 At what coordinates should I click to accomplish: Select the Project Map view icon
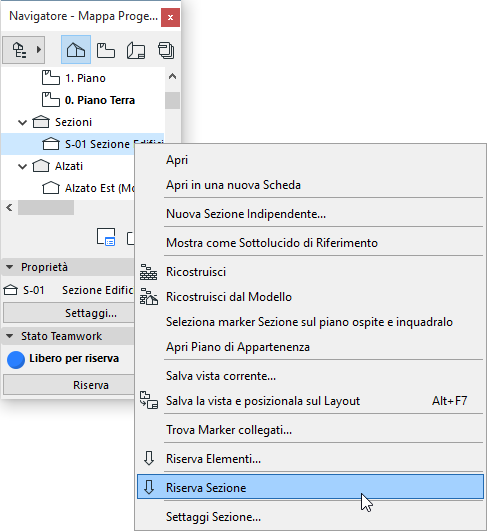coord(76,50)
